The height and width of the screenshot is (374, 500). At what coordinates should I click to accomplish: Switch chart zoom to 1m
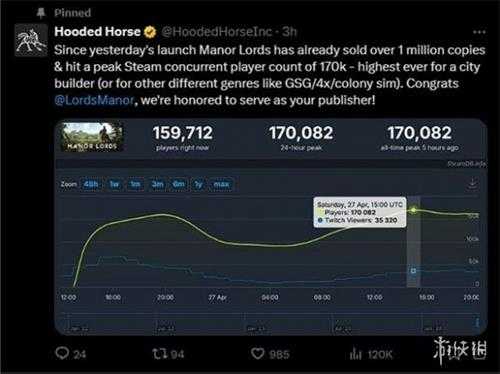coord(135,184)
